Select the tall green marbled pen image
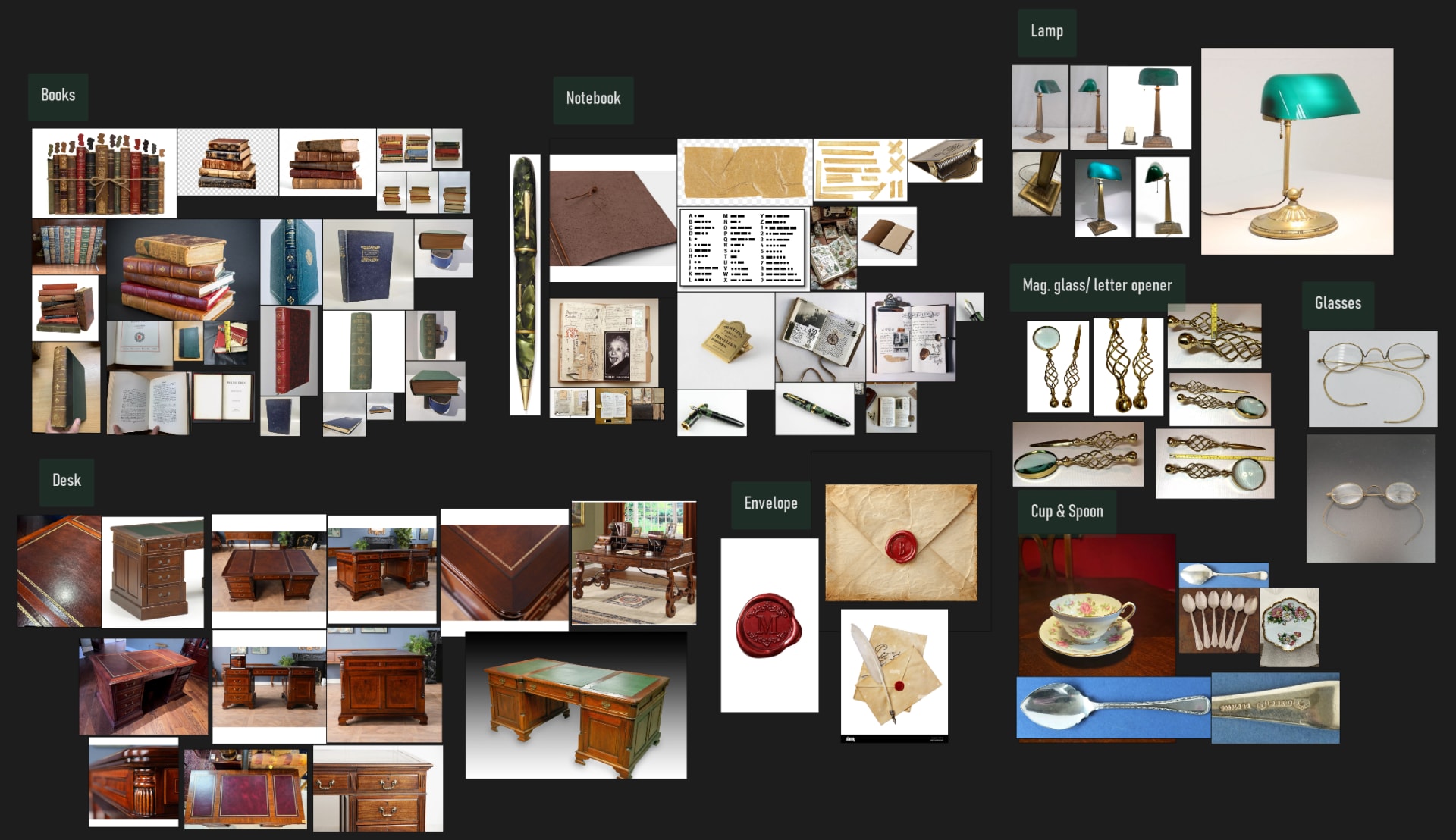 pos(525,284)
